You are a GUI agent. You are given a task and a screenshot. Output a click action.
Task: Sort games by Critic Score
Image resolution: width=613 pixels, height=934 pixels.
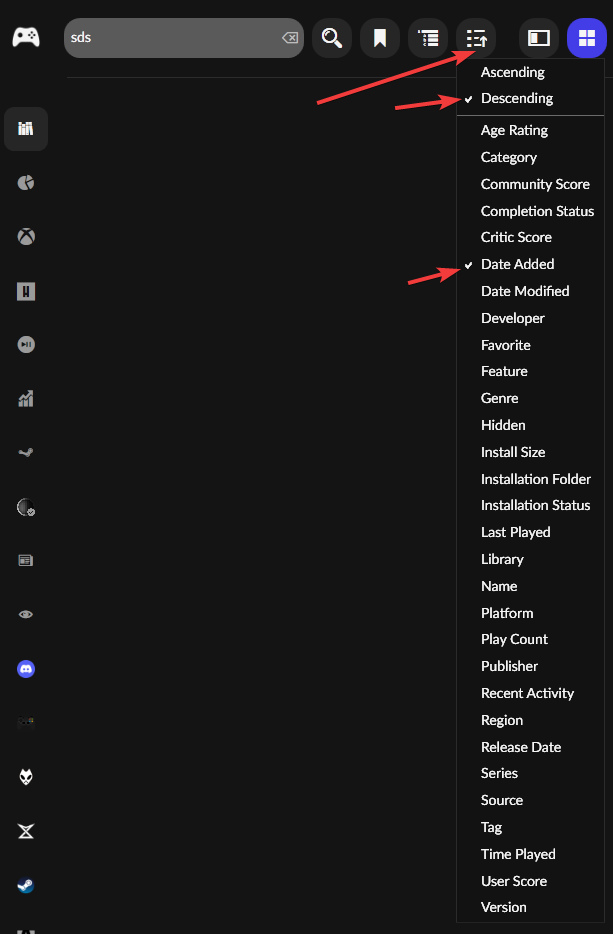[514, 237]
